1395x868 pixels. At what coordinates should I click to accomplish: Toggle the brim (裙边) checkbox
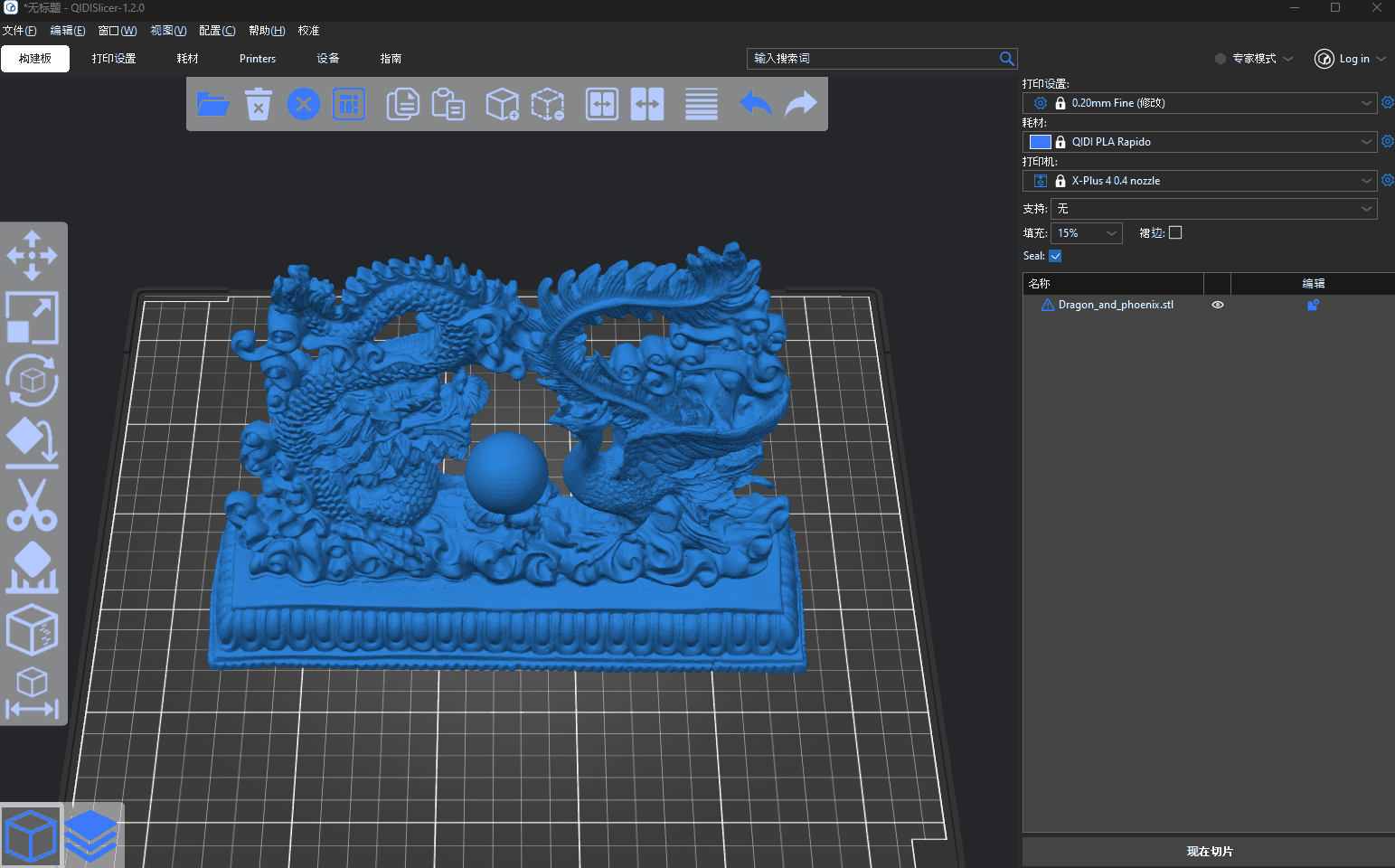(x=1175, y=232)
